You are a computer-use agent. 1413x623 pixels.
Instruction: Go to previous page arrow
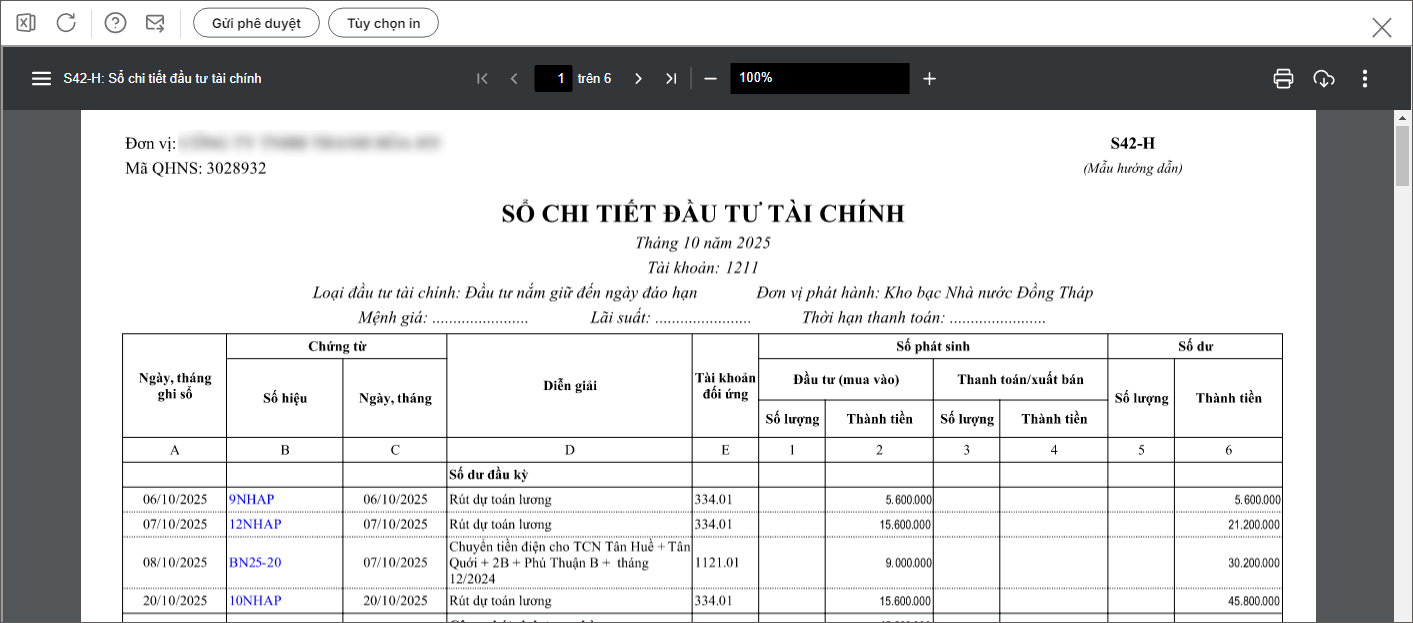[x=514, y=78]
